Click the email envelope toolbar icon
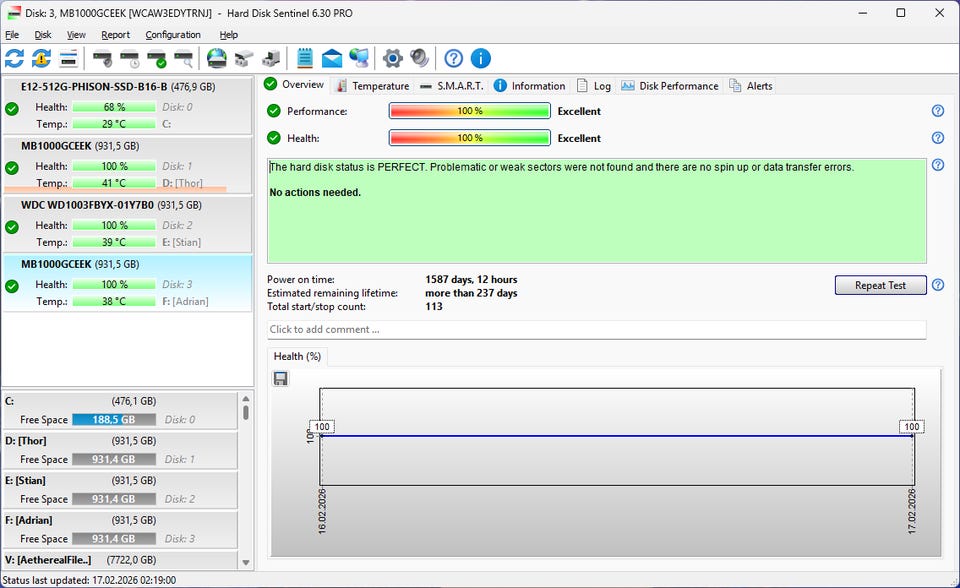 (332, 58)
